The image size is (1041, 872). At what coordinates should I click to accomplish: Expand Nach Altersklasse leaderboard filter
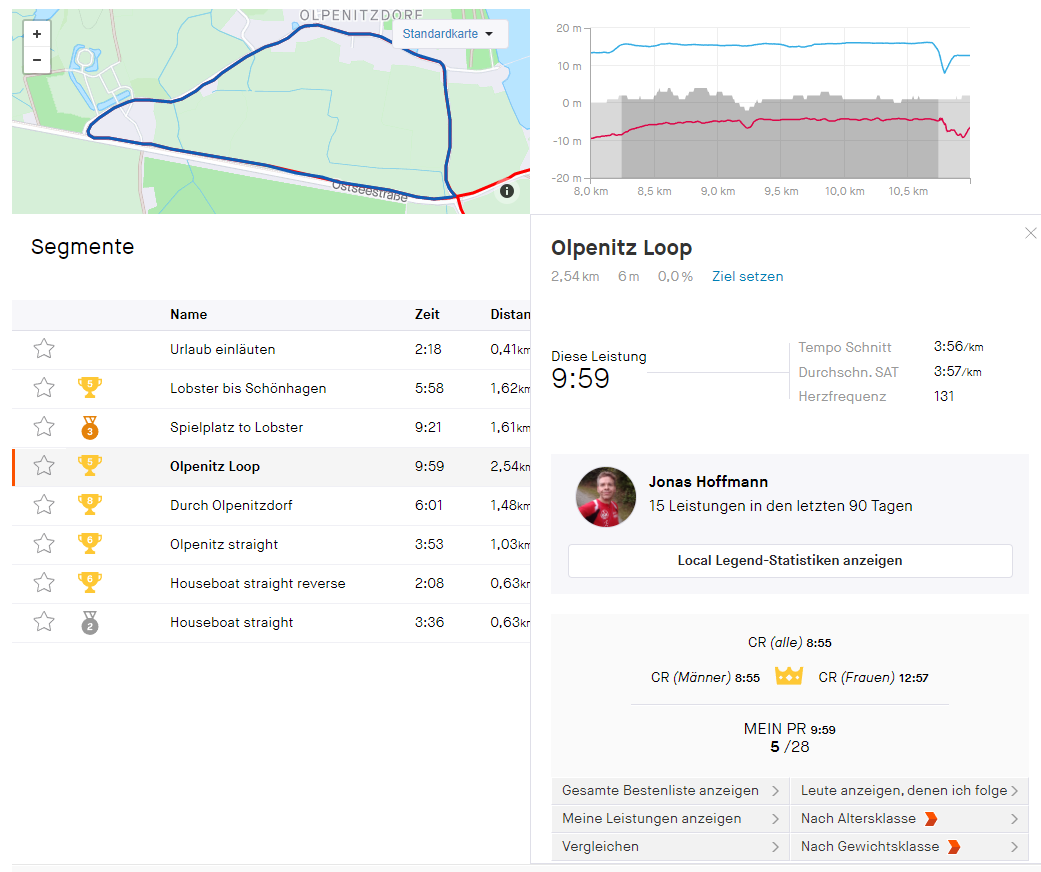tap(909, 819)
